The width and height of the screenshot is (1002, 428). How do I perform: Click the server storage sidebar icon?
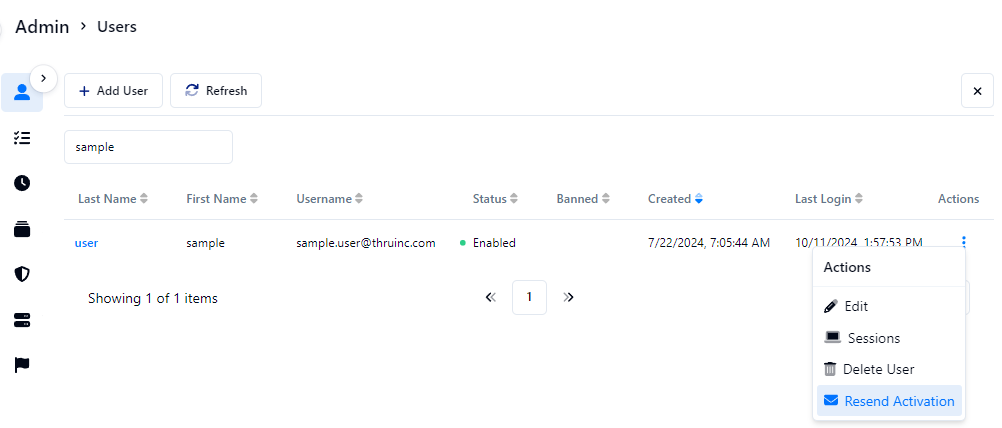click(22, 320)
